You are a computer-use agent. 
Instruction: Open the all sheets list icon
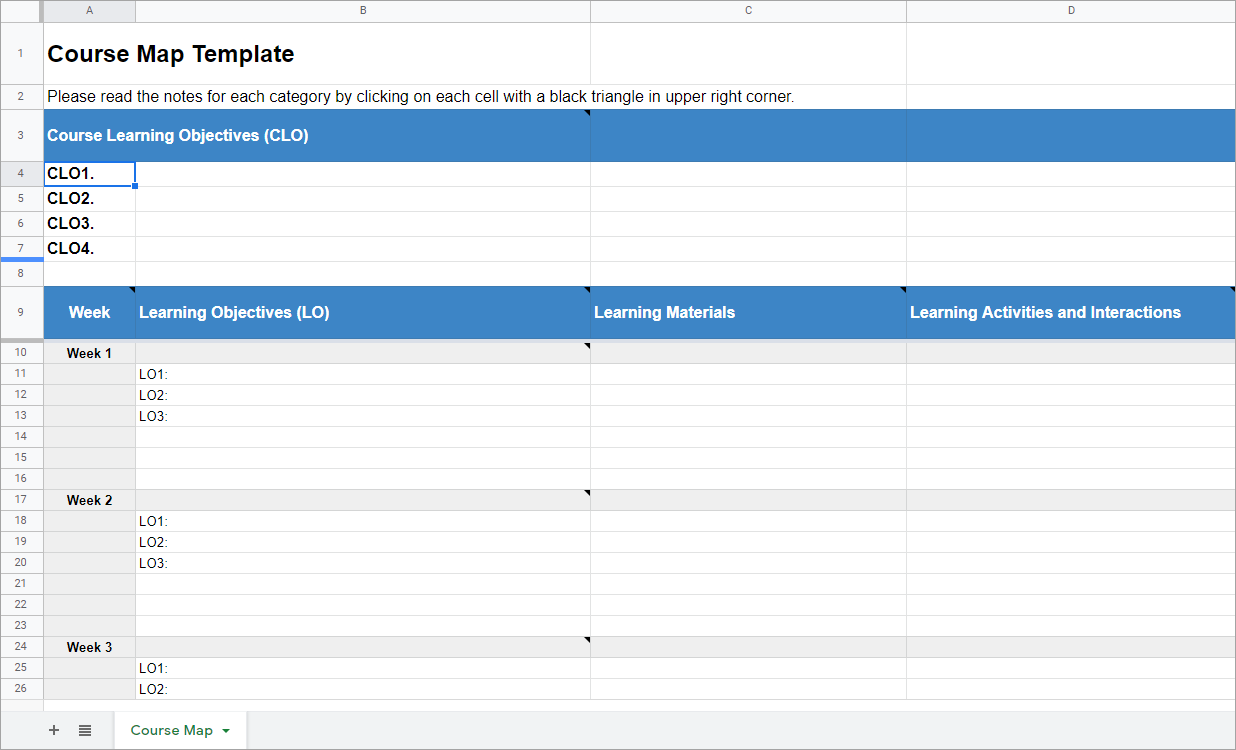85,731
